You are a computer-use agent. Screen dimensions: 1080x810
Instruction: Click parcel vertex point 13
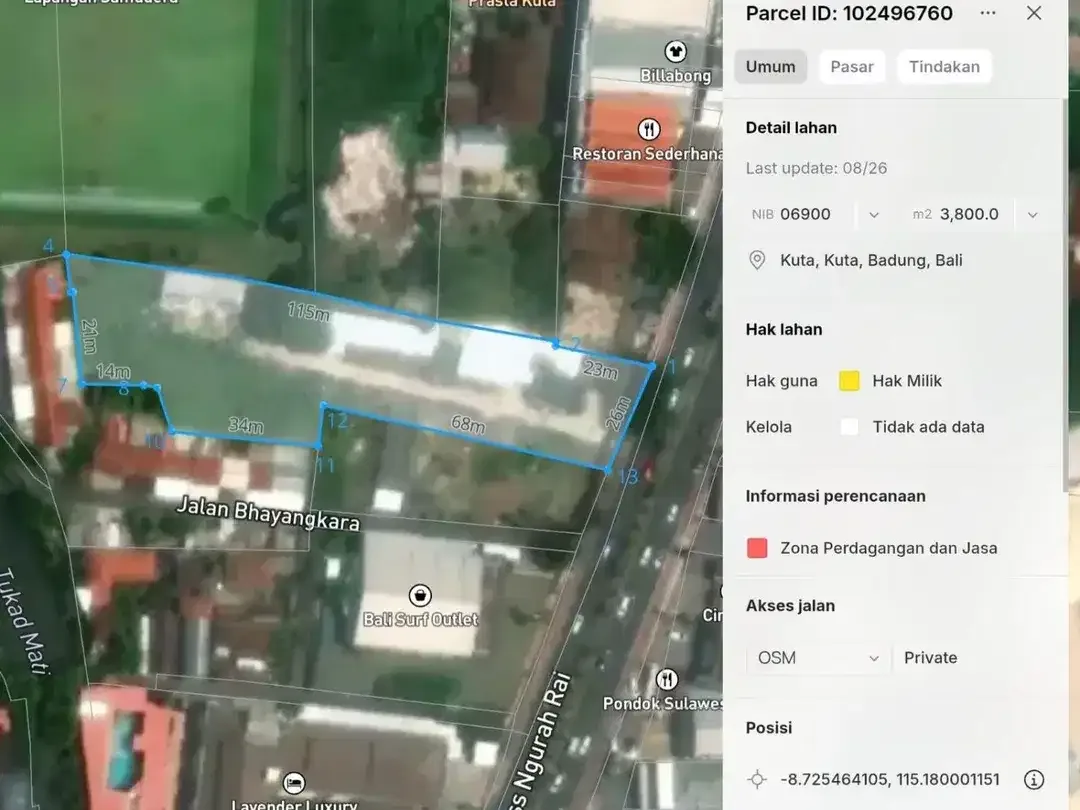coord(607,470)
